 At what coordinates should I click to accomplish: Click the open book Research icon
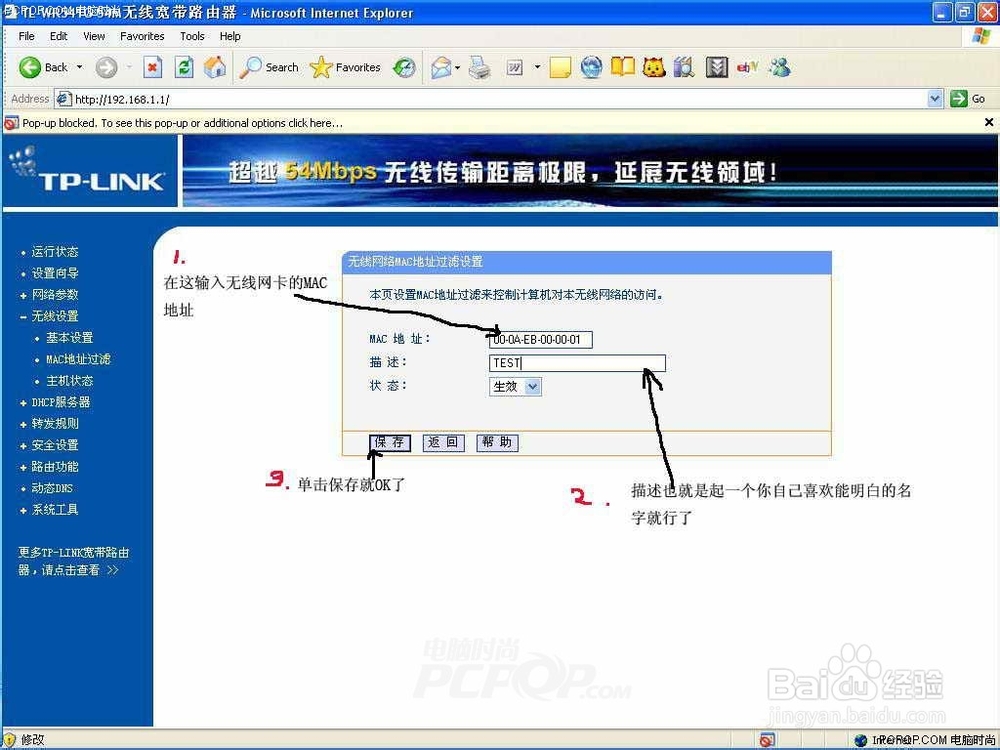coord(622,67)
